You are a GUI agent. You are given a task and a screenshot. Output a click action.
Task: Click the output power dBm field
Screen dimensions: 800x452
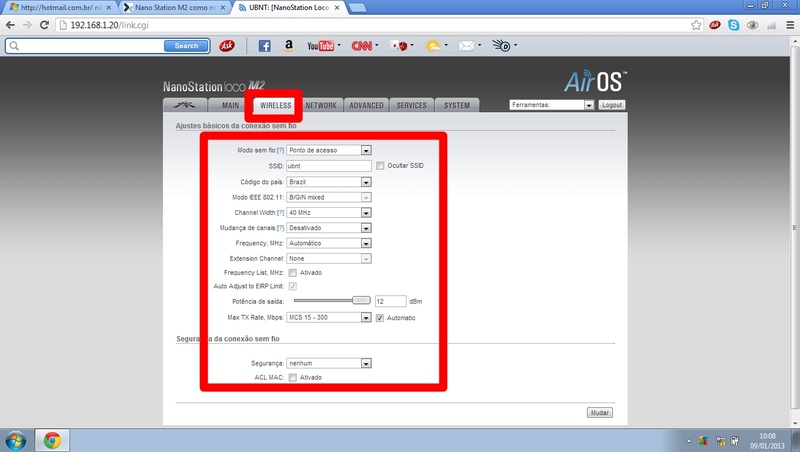point(390,301)
